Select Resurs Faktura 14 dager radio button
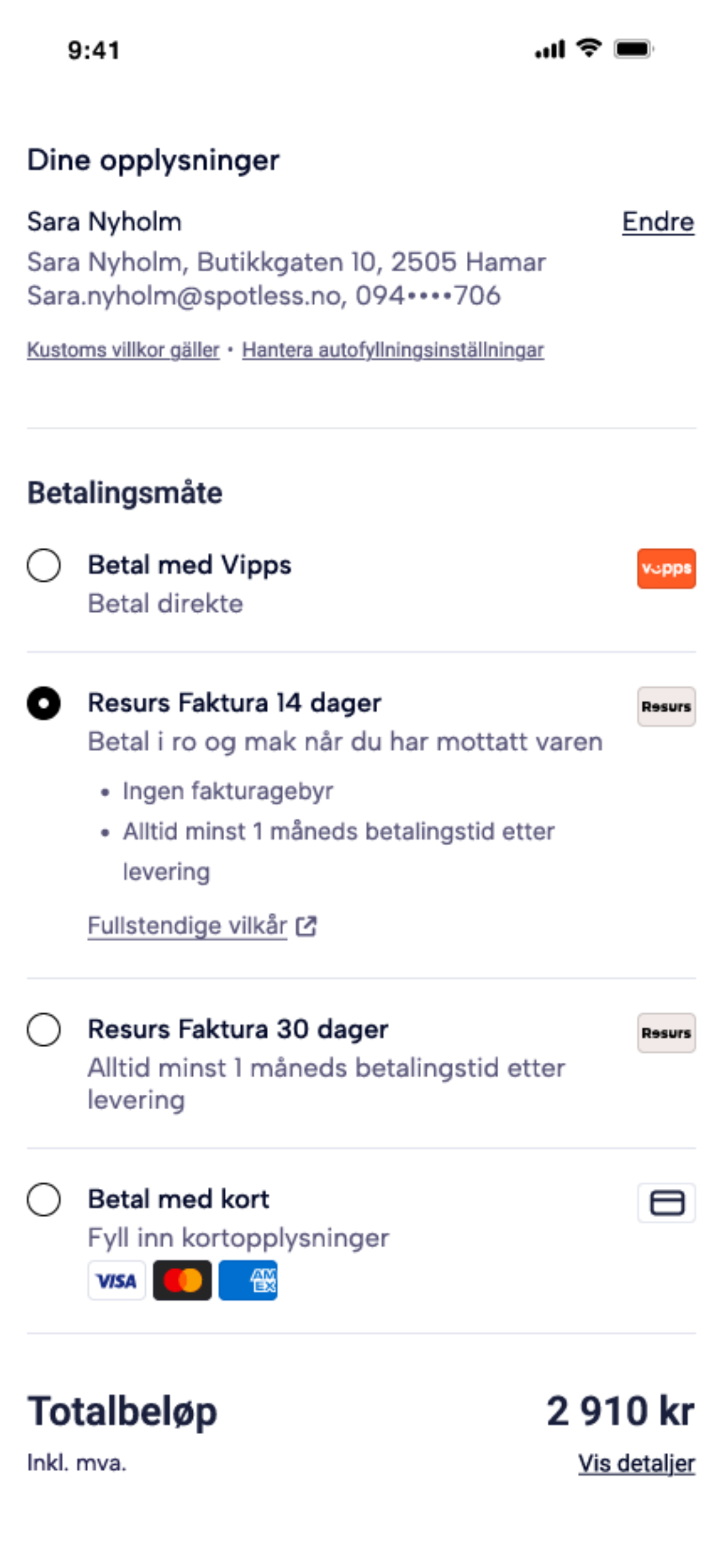The width and height of the screenshot is (723, 1568). 44,703
